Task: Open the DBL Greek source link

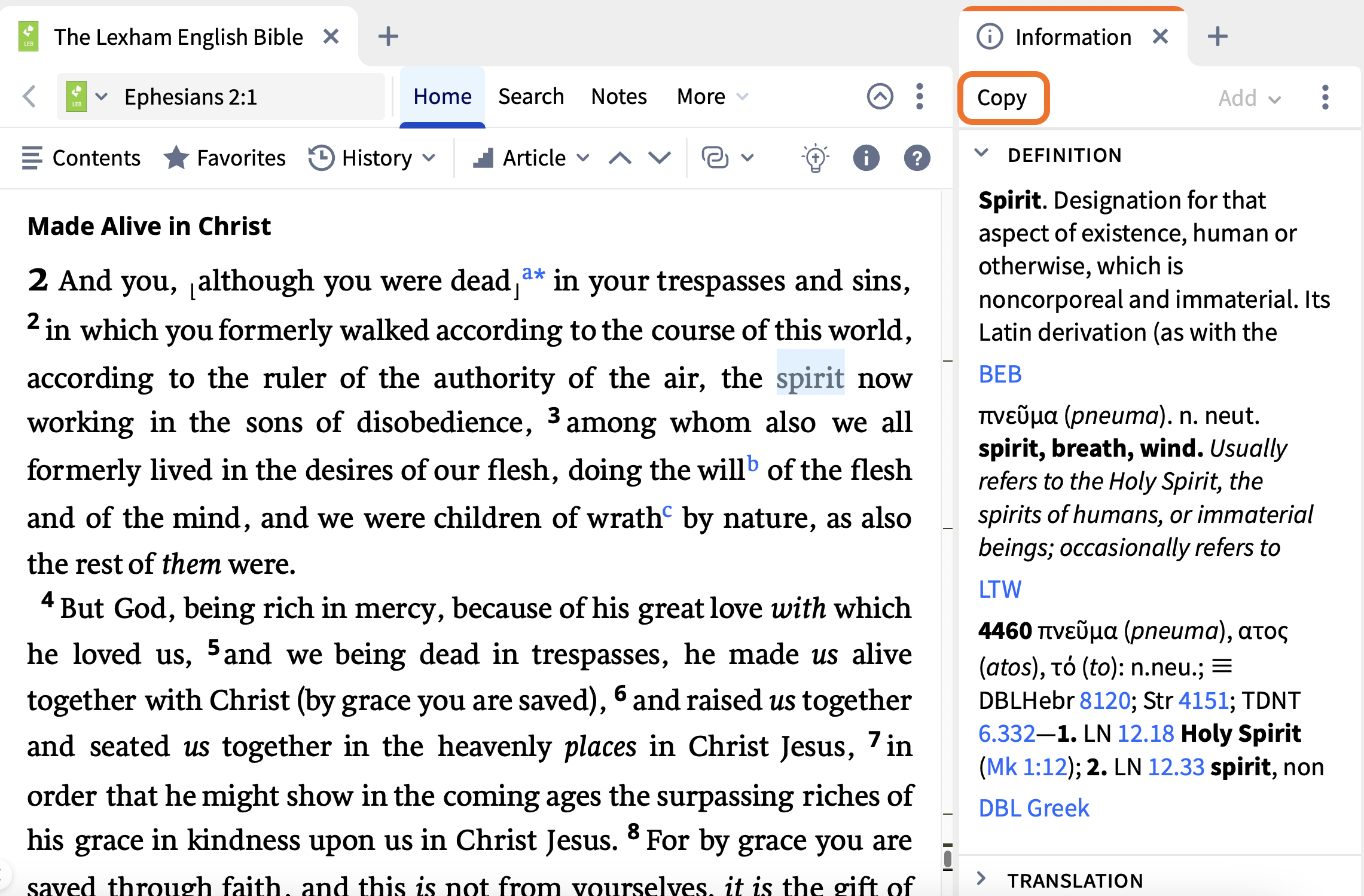Action: [1034, 808]
